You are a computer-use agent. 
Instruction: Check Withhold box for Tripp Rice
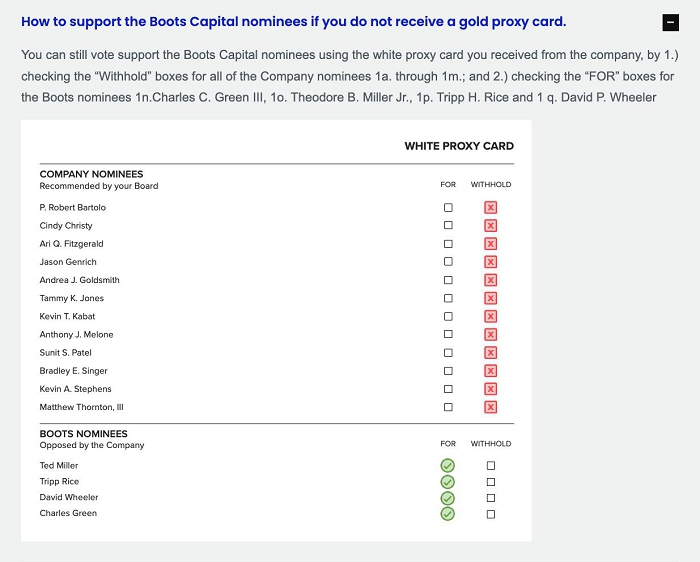tap(490, 482)
